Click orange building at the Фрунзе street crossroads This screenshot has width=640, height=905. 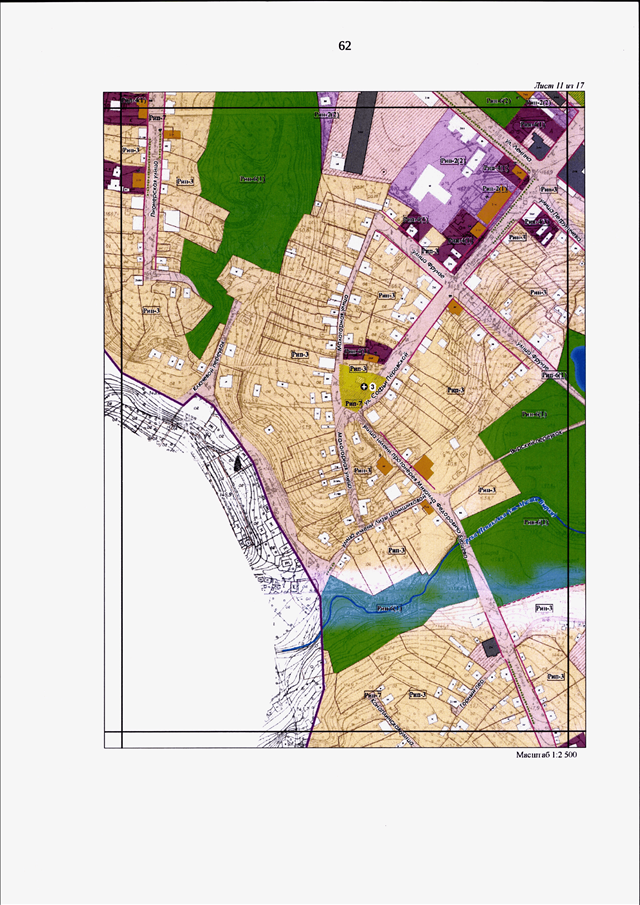(455, 306)
